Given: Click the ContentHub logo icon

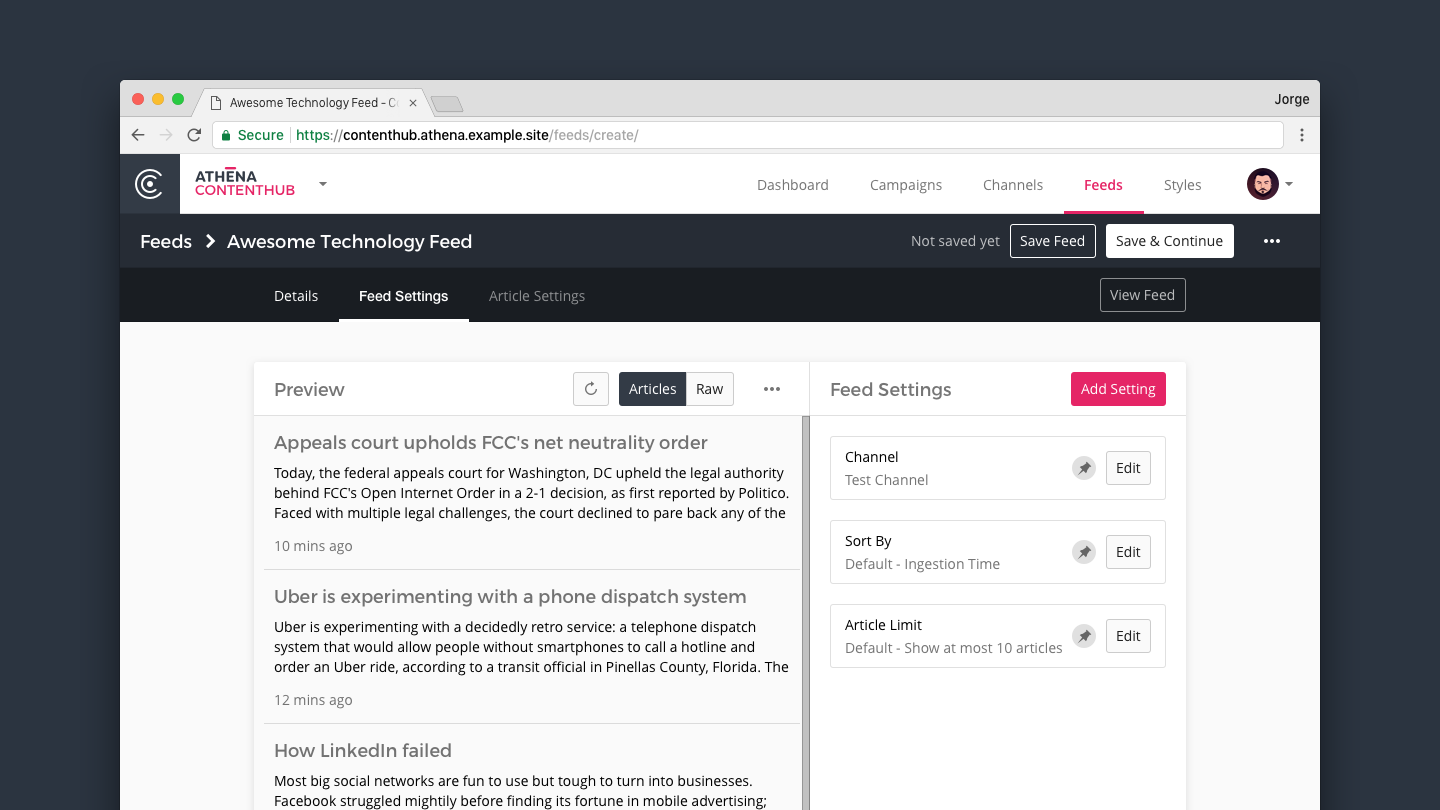Looking at the screenshot, I should tap(149, 184).
